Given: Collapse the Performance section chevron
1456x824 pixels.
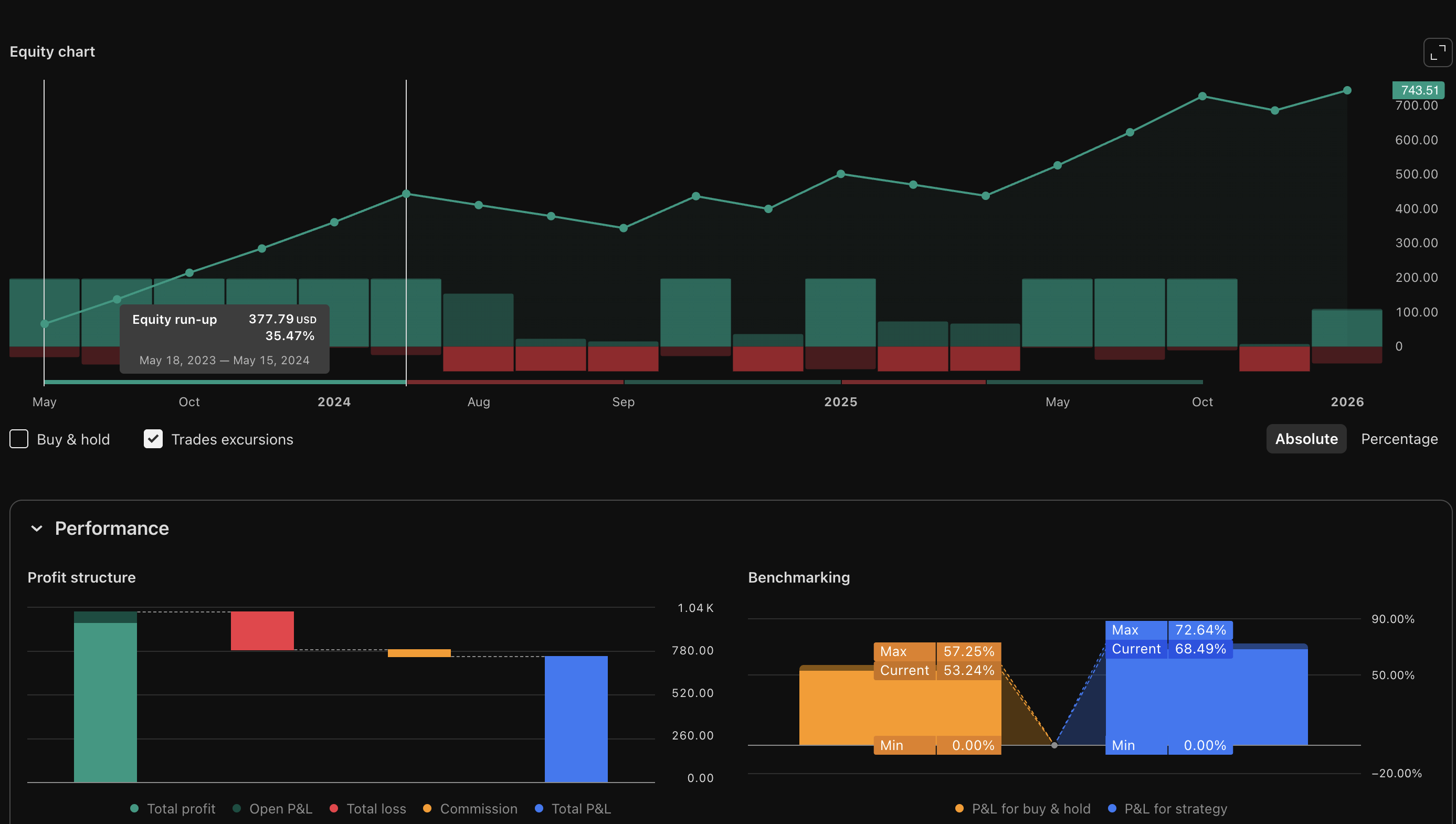Looking at the screenshot, I should [37, 529].
